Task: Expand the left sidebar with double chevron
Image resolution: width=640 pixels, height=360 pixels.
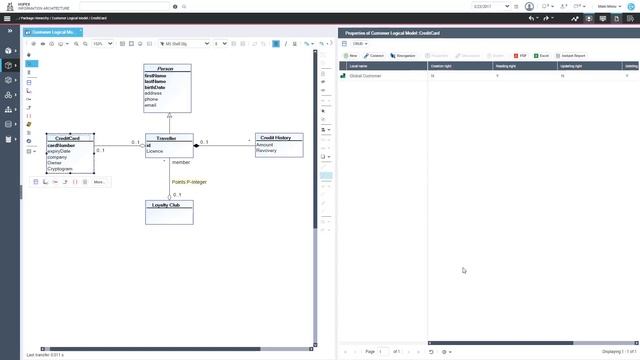Action: click(x=10, y=31)
